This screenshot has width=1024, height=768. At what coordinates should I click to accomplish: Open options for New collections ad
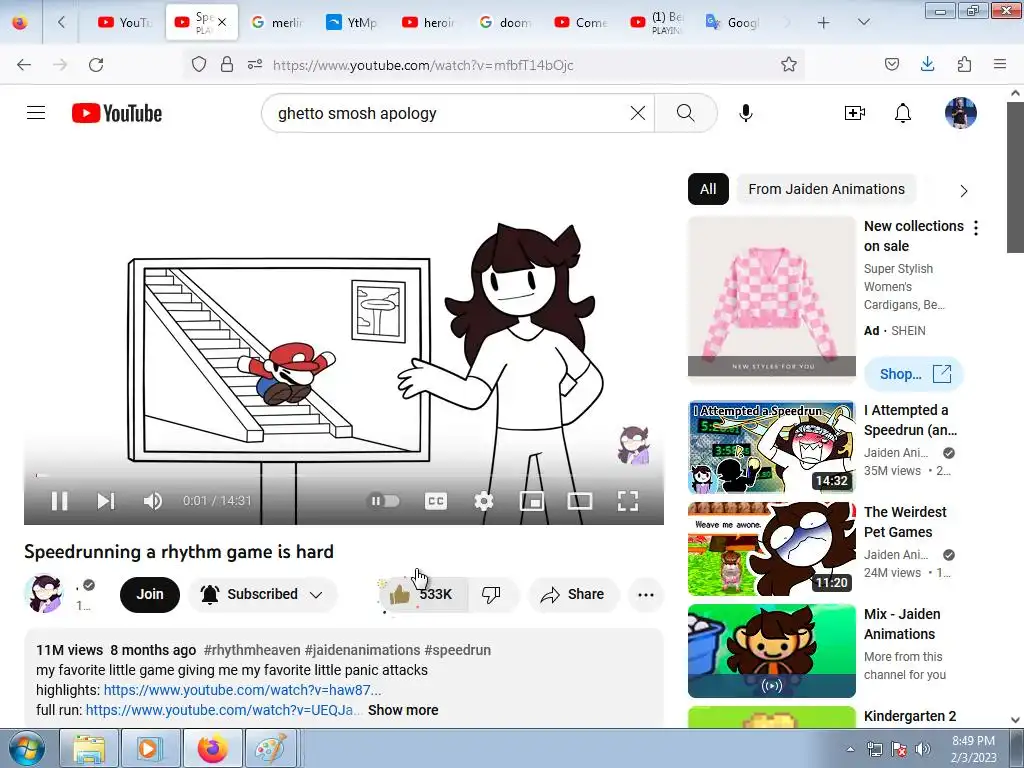(976, 228)
